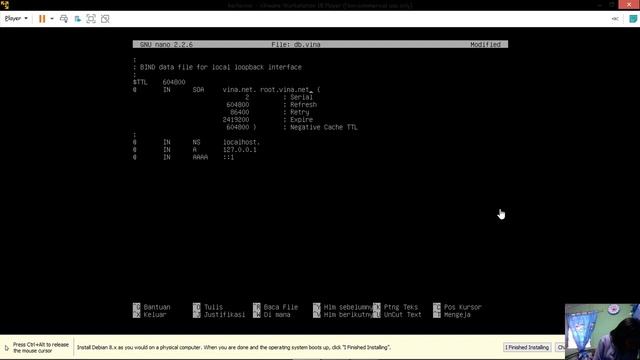Click the Hlm berikutnya shortcut label

[x=343, y=315]
